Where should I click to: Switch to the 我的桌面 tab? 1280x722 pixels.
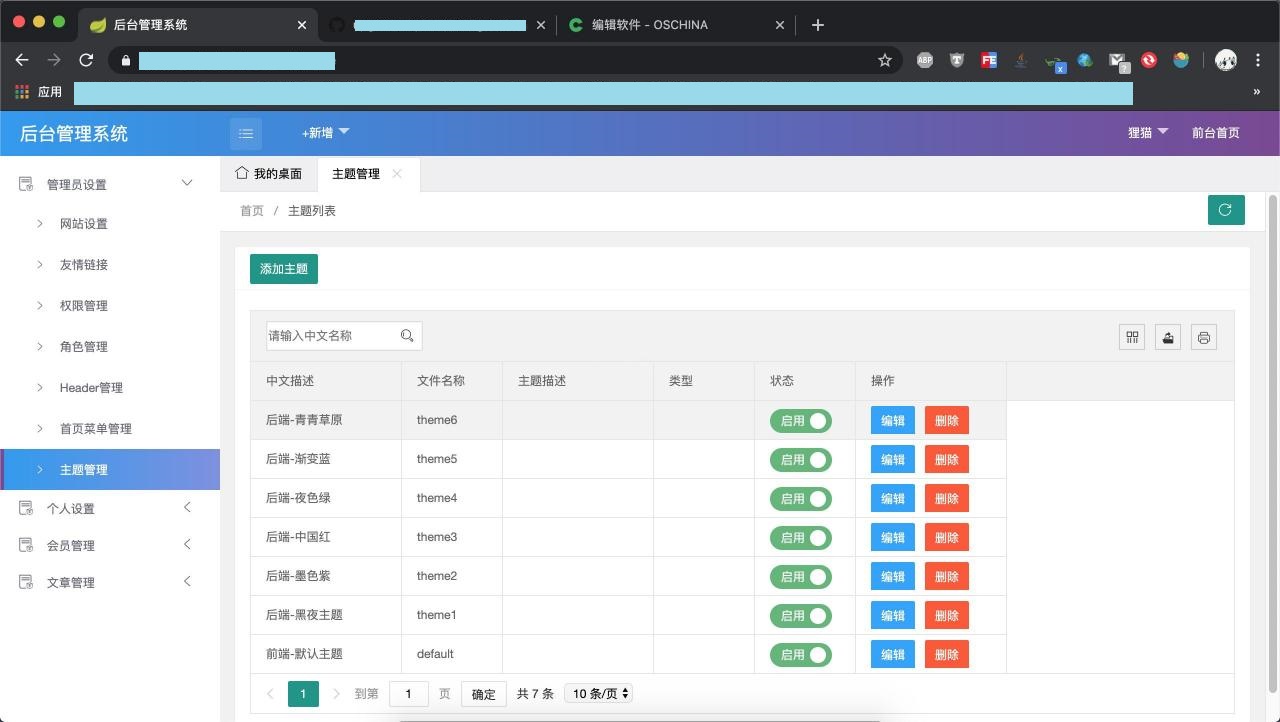269,174
